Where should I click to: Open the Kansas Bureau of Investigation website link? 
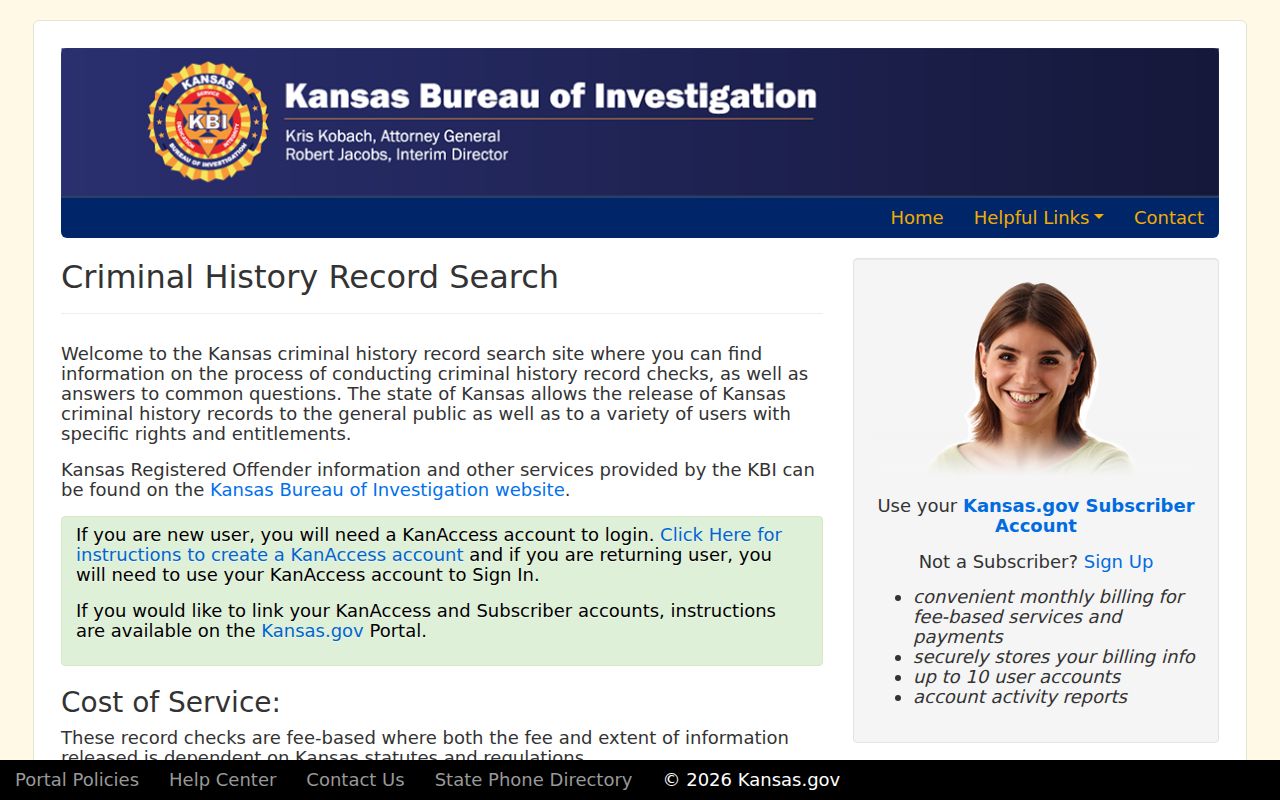coord(387,490)
